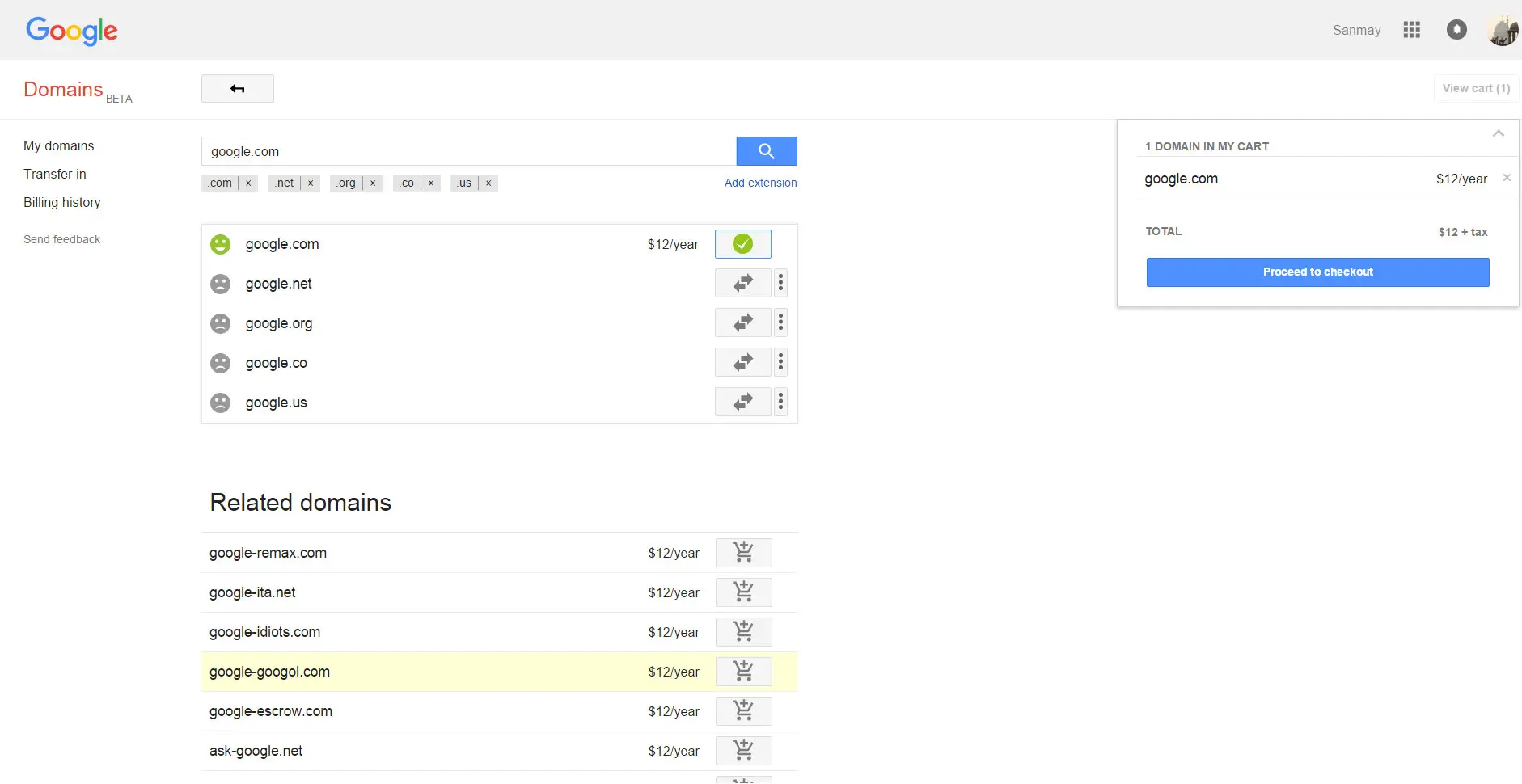The image size is (1522, 784).
Task: Click the green checkmark beside google.com
Action: coord(742,243)
